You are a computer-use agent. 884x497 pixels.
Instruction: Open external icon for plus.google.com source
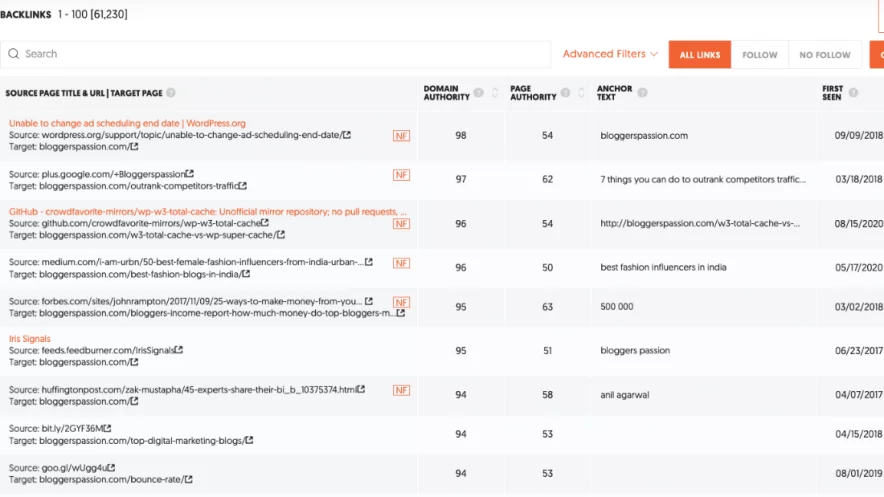click(x=189, y=174)
